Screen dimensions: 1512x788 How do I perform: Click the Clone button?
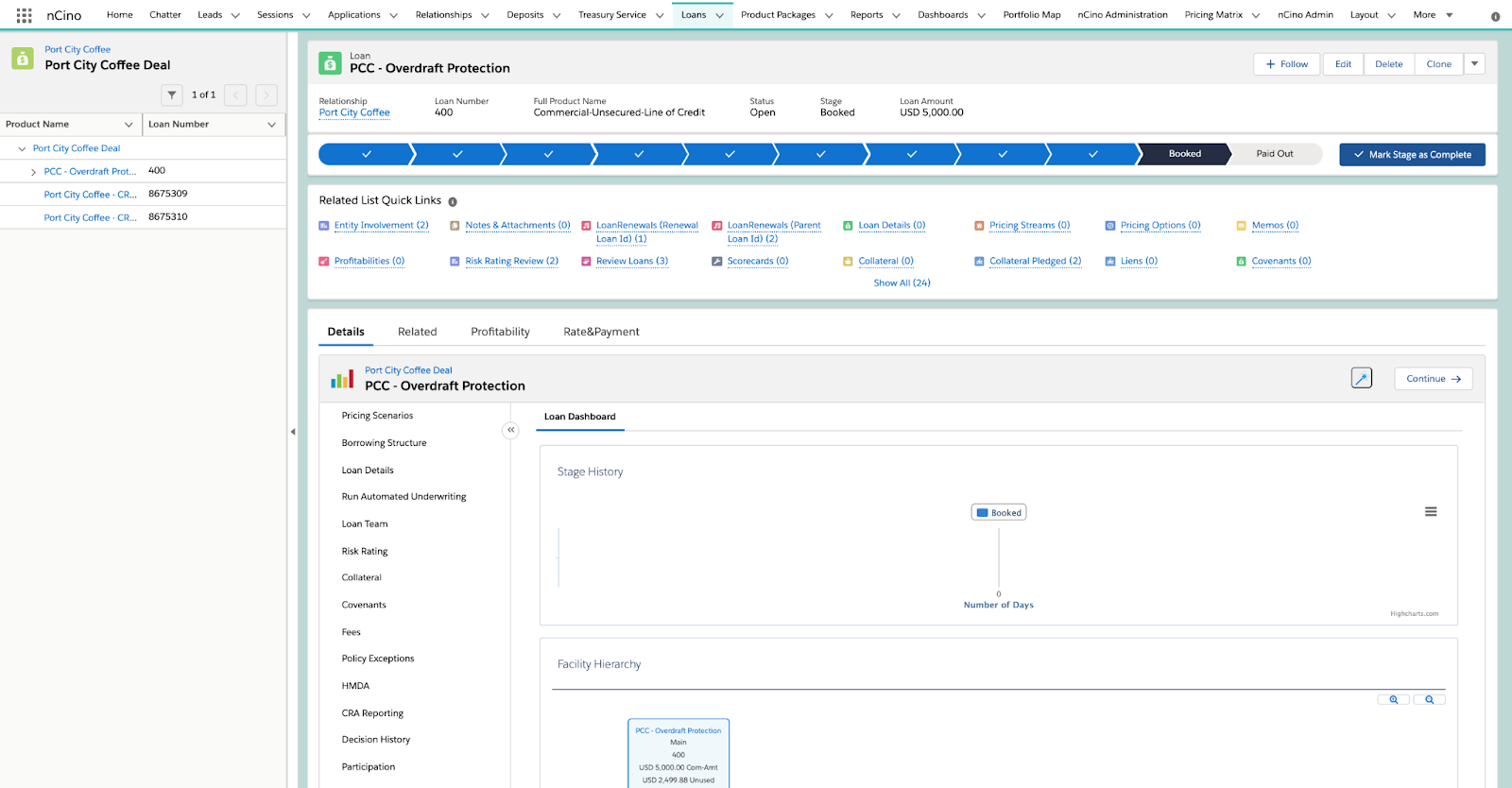coord(1438,64)
